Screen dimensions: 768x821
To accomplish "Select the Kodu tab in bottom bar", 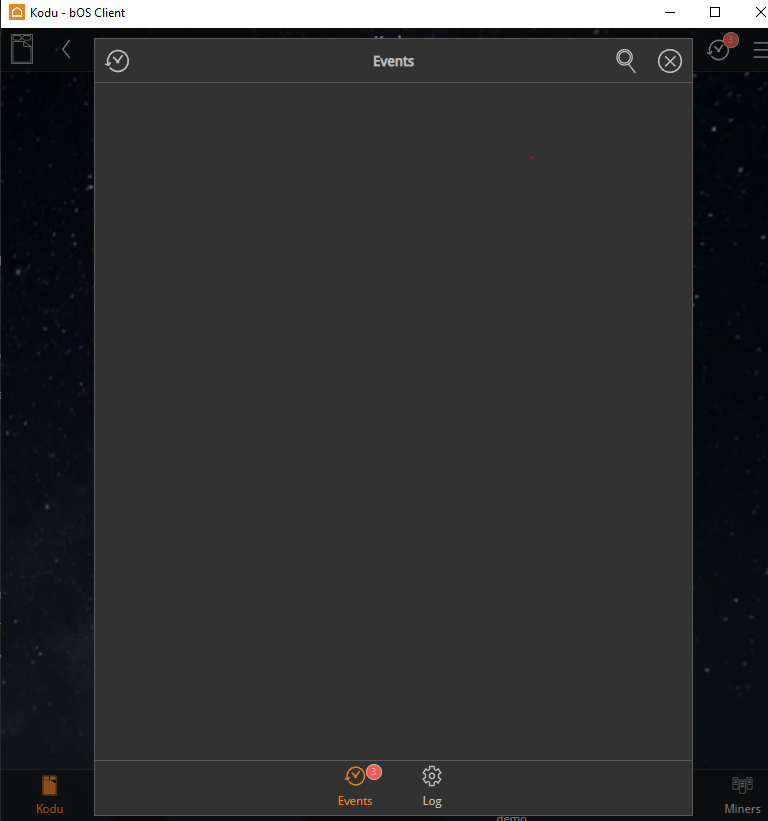I will click(x=49, y=795).
